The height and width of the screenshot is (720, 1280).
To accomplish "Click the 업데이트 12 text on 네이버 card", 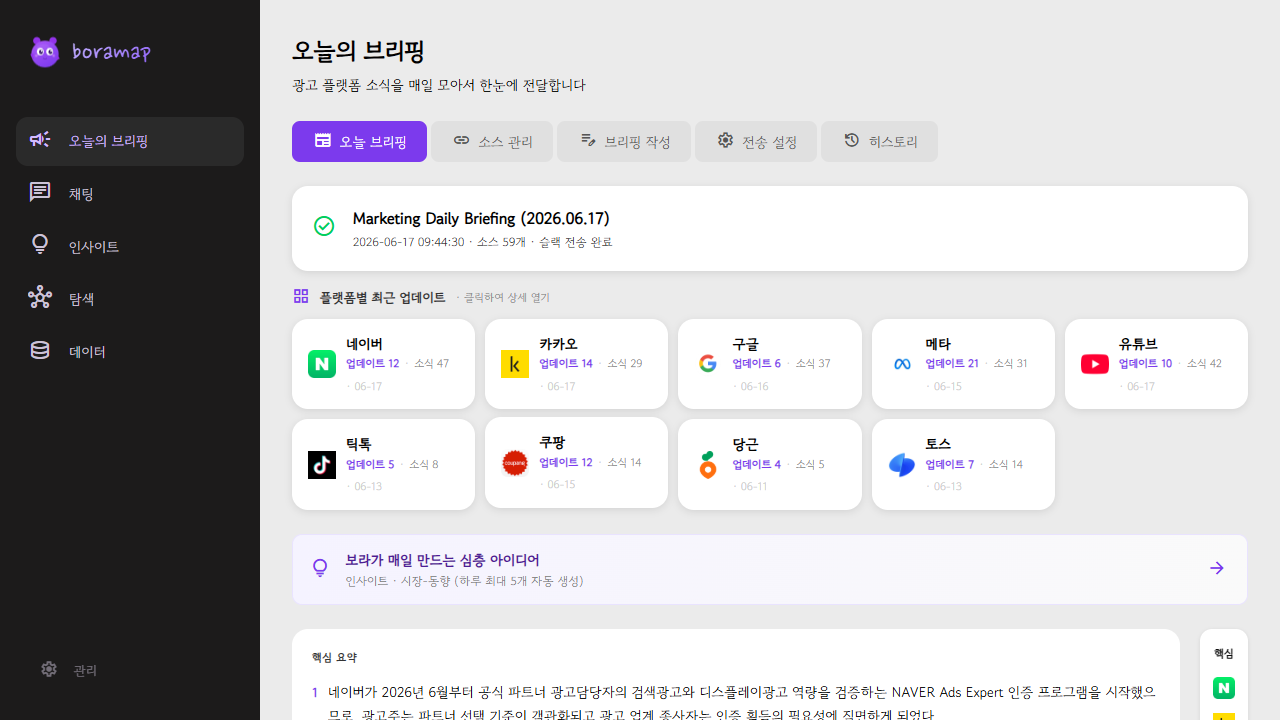I will click(372, 364).
